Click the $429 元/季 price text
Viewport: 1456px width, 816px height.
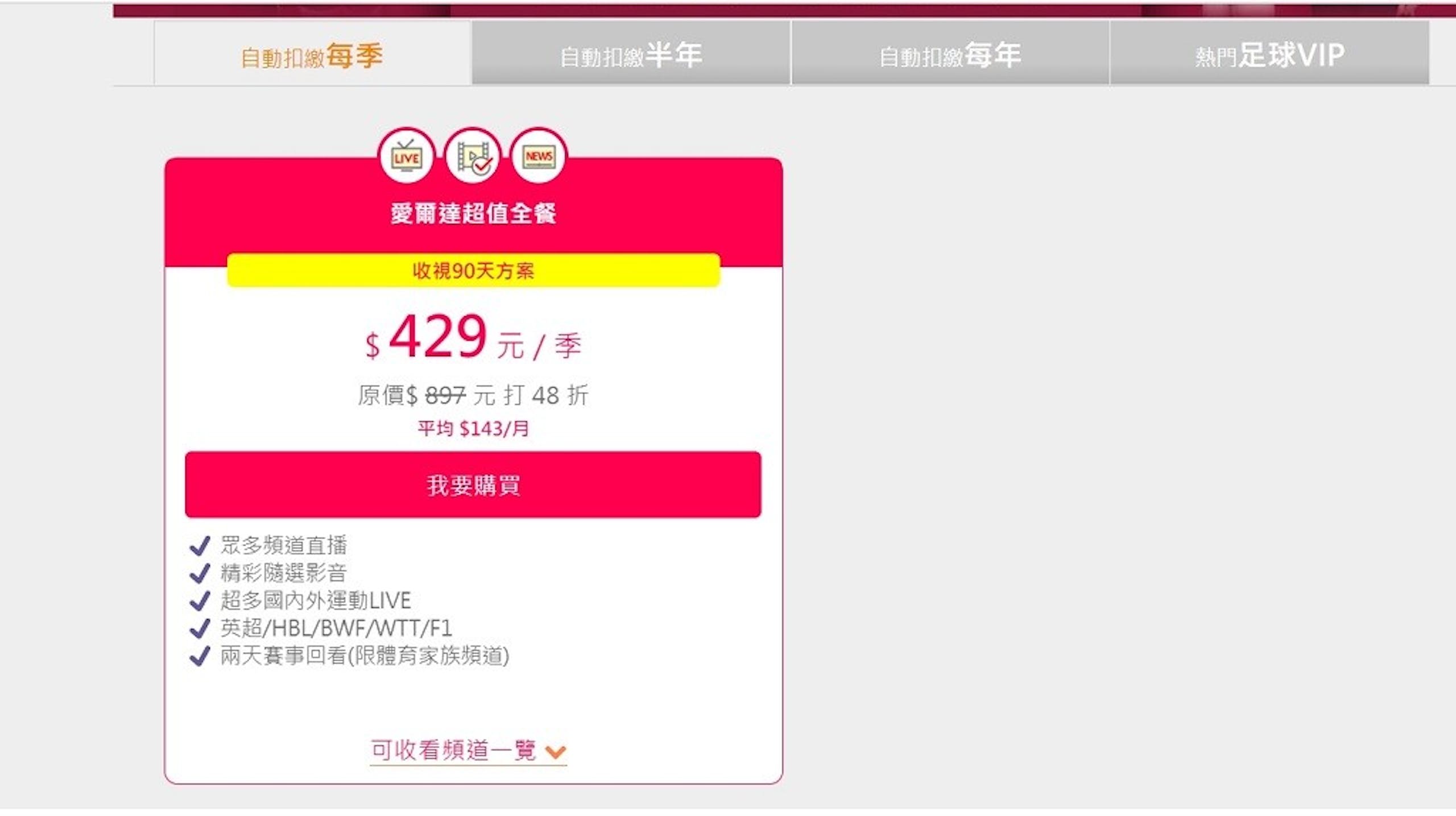click(473, 338)
